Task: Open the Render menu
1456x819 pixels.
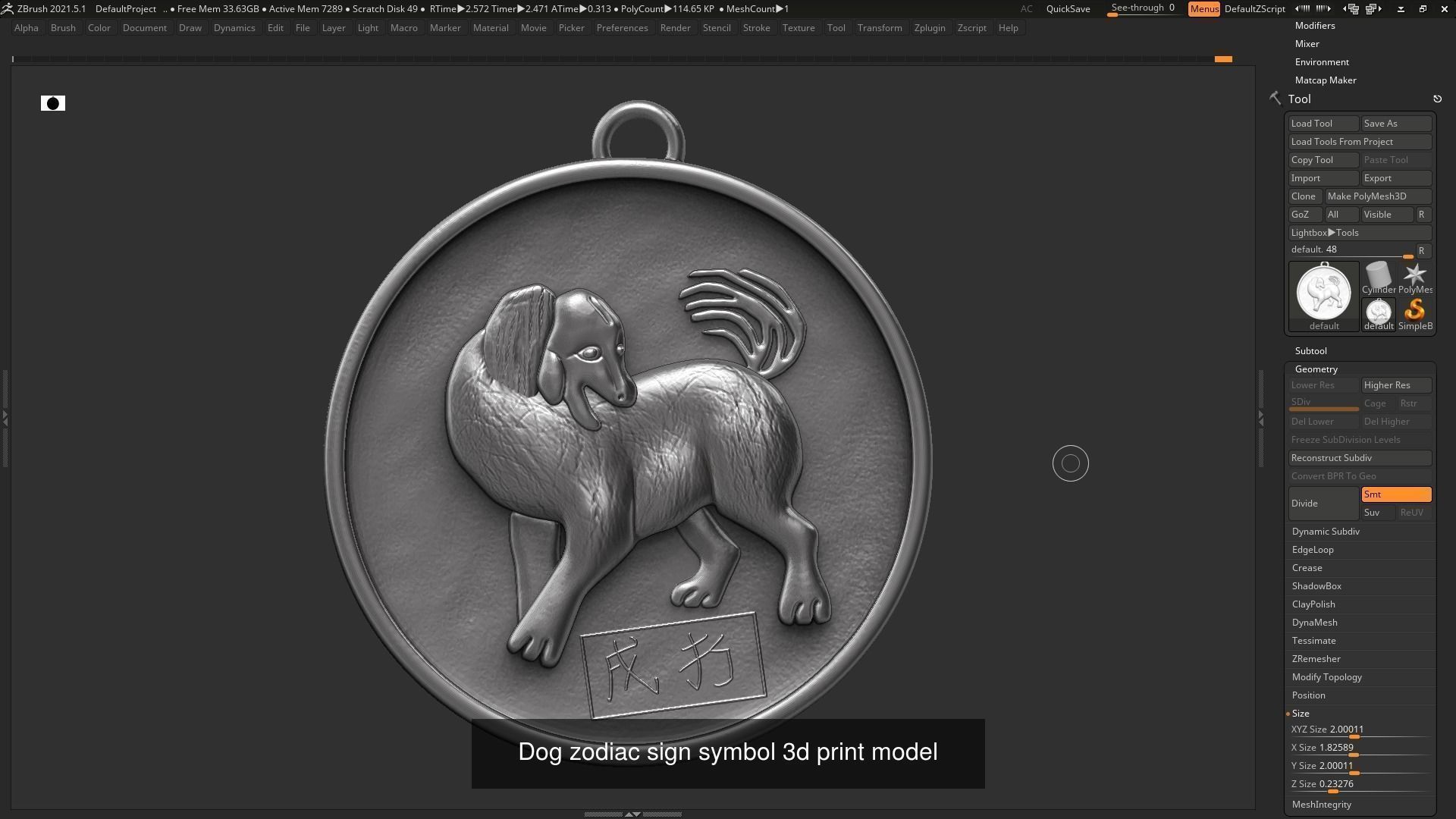Action: click(675, 28)
